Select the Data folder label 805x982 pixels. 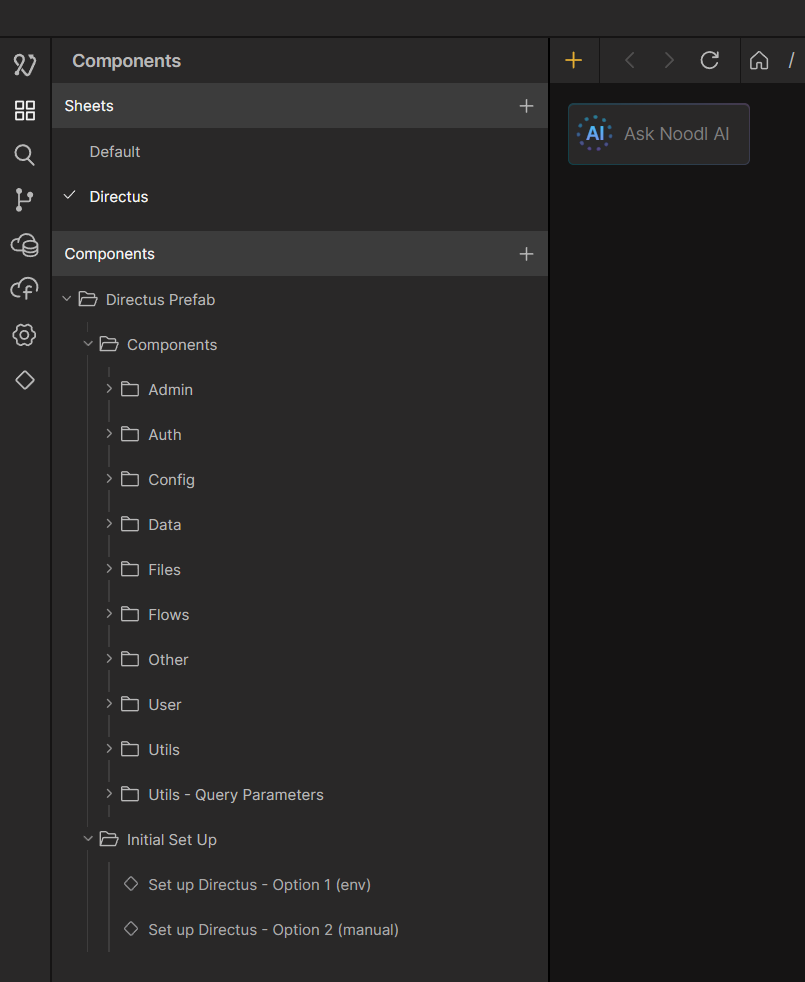pyautogui.click(x=165, y=525)
